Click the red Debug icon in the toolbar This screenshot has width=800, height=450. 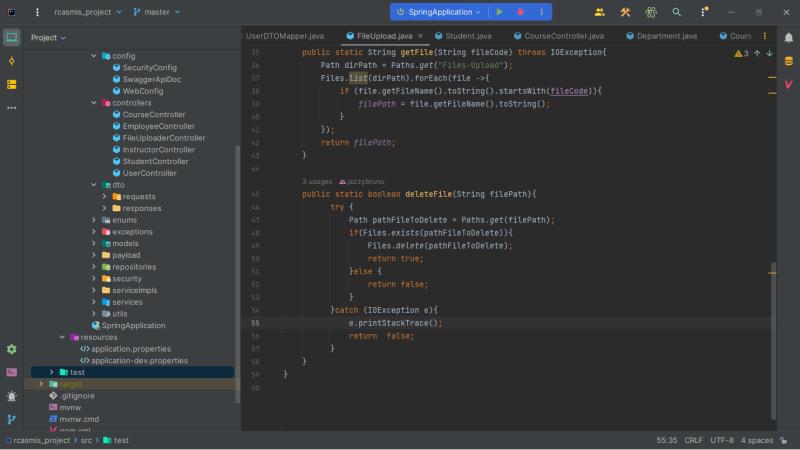tap(521, 12)
